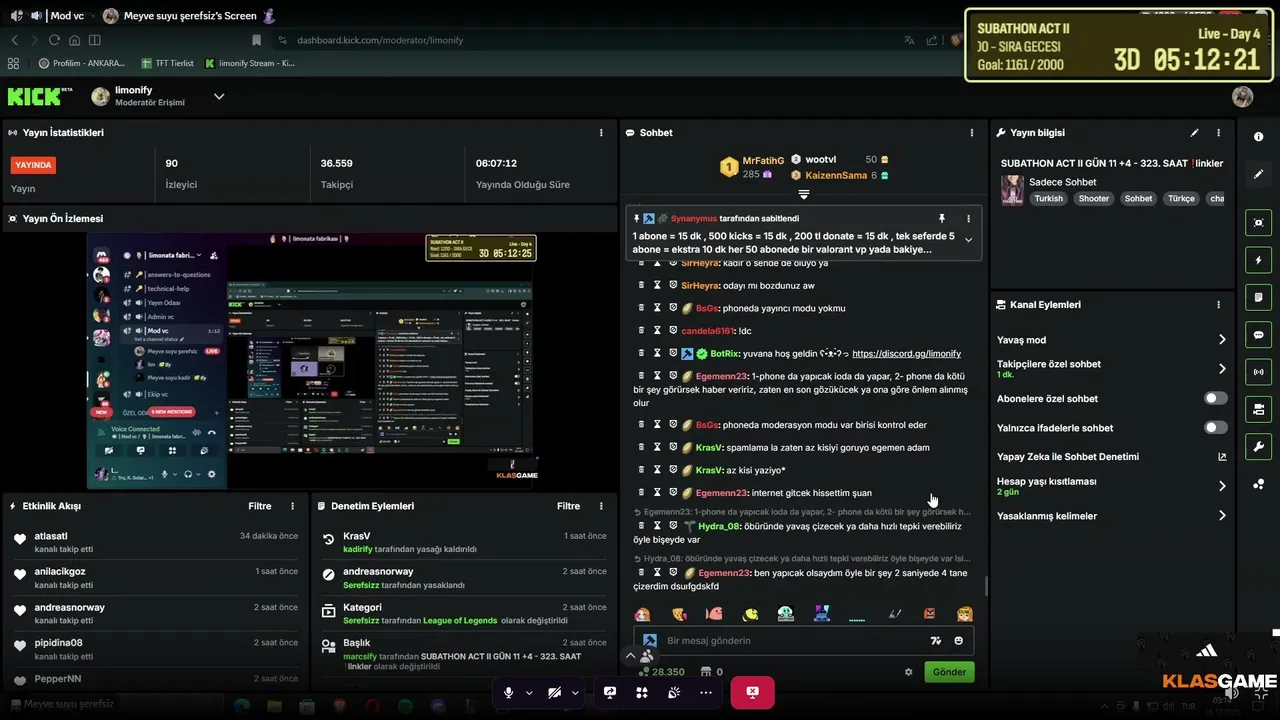Unpin the pinned chat message
This screenshot has height=720, width=1280.
941,218
